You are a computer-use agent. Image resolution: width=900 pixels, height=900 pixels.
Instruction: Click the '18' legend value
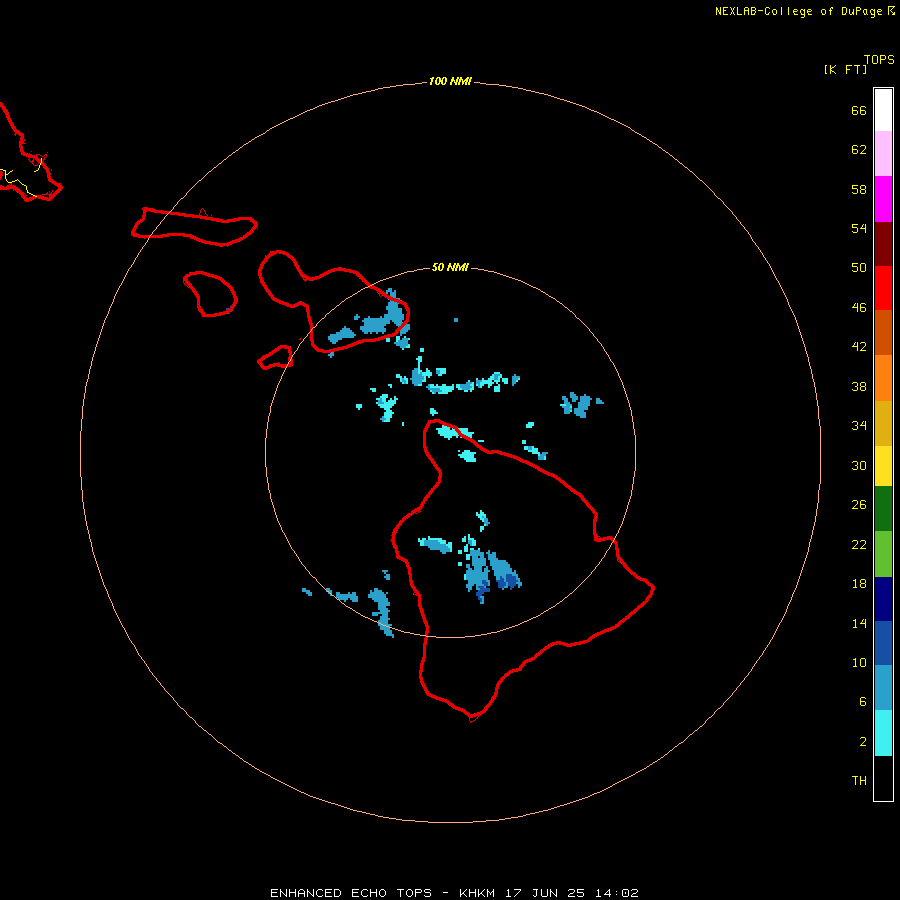click(x=859, y=584)
